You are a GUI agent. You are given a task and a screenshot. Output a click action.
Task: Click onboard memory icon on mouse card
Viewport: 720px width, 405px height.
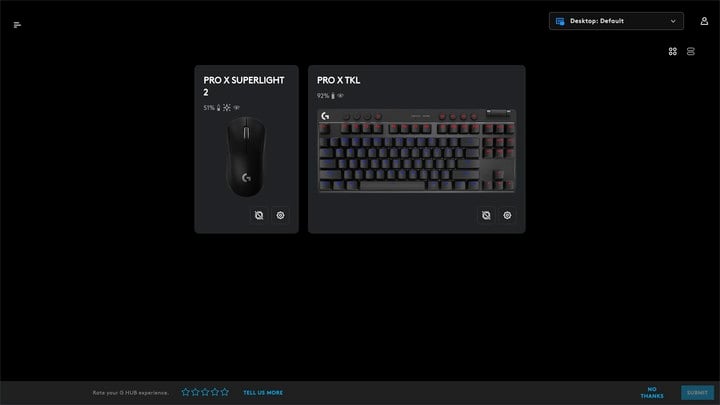(259, 215)
